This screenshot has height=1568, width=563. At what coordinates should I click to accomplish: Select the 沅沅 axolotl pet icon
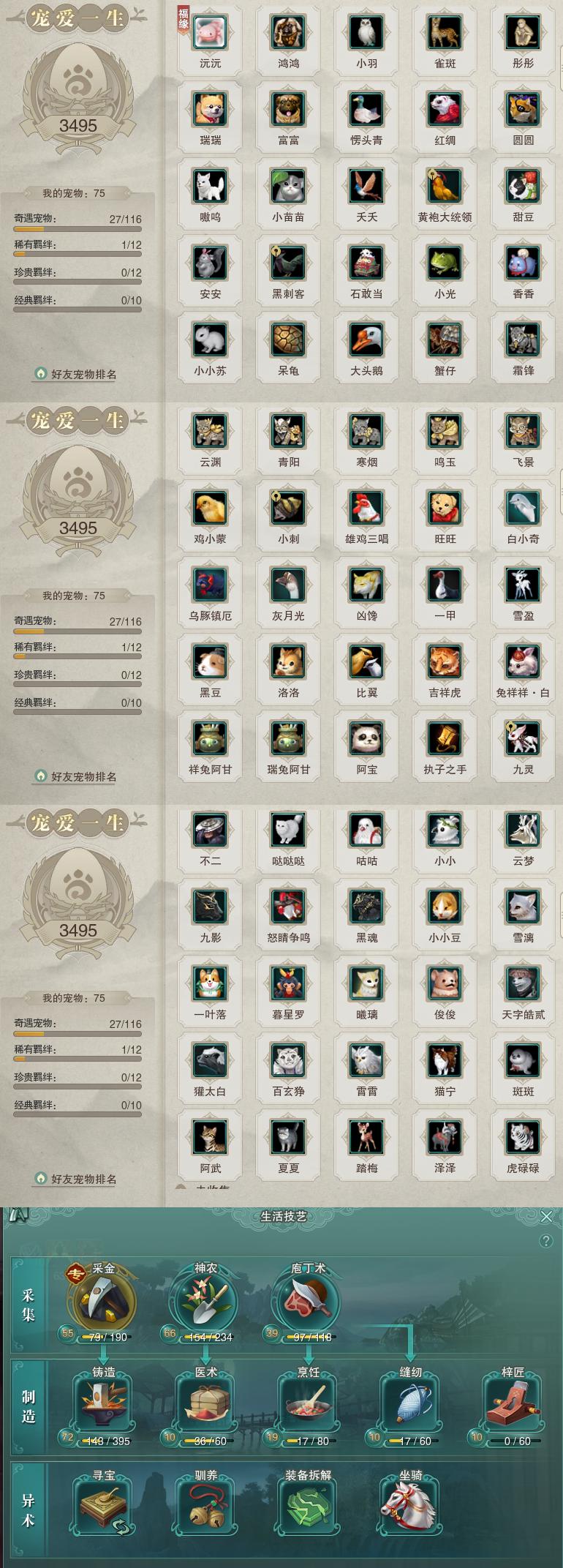coord(210,33)
